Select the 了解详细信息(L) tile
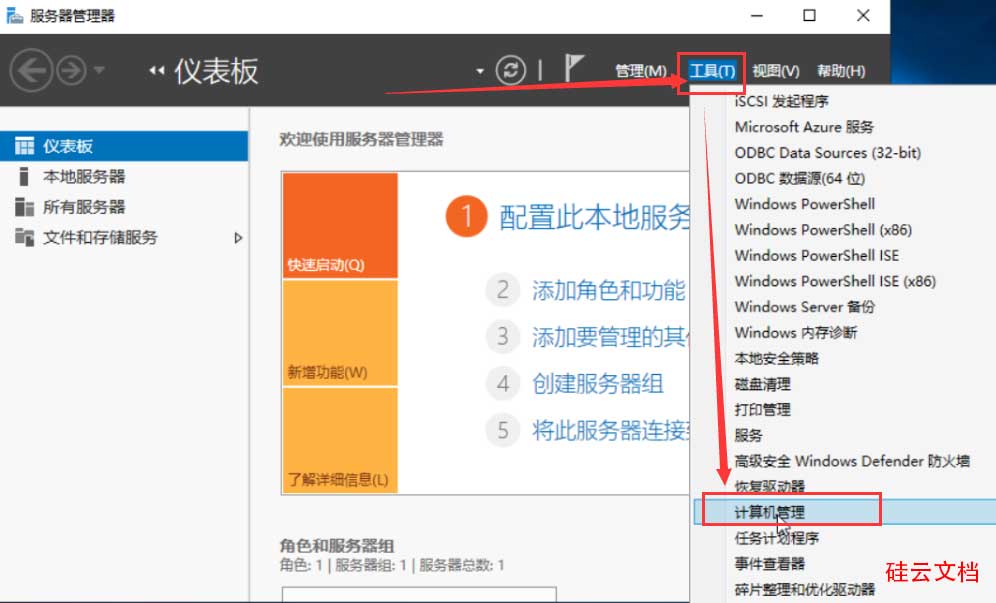 (340, 440)
